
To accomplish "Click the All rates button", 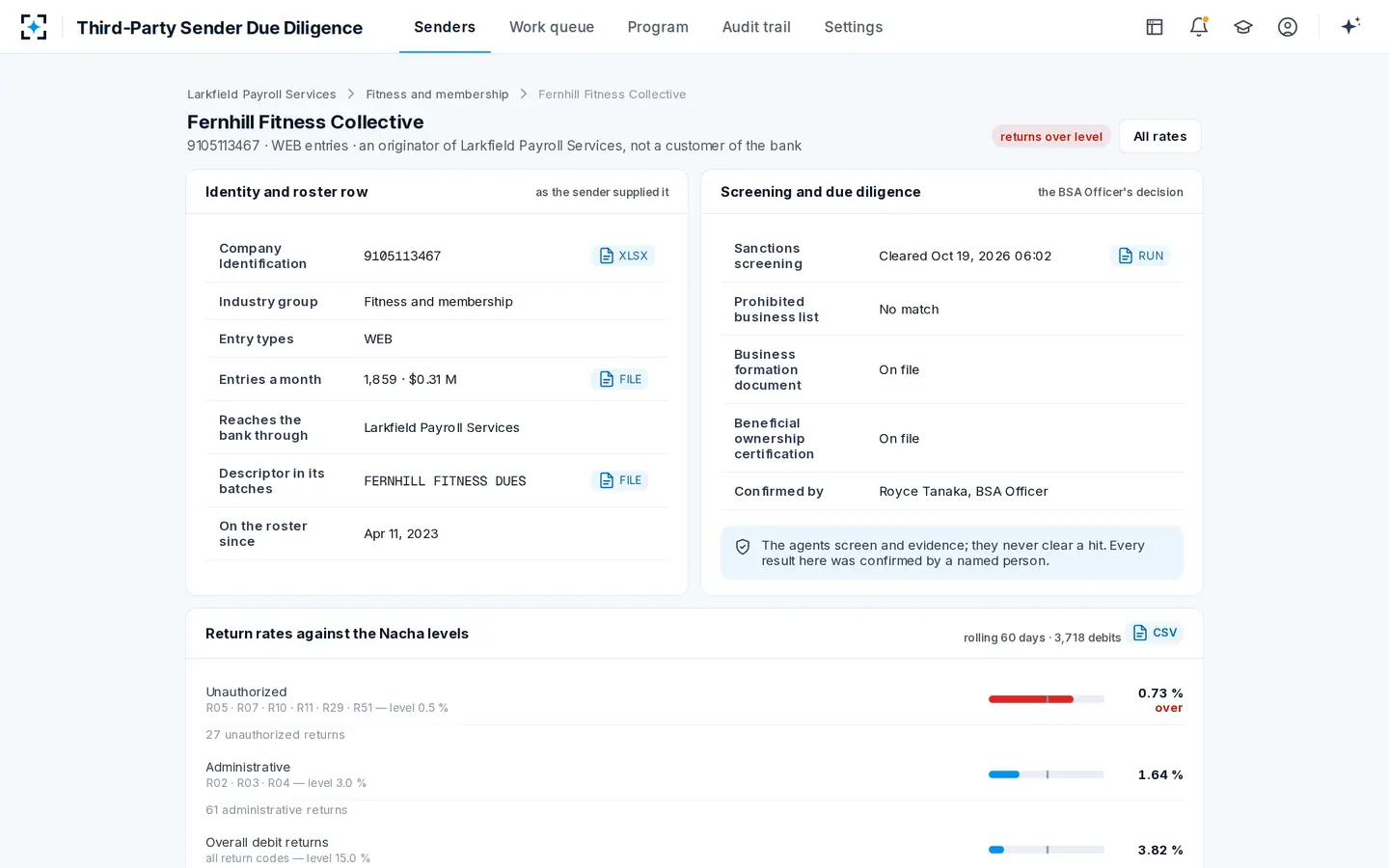I will click(x=1160, y=136).
